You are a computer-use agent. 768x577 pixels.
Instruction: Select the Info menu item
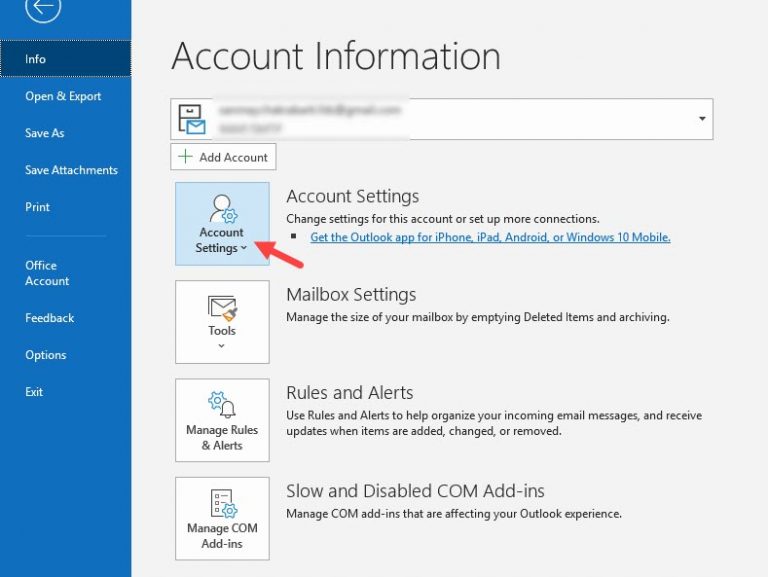(66, 59)
